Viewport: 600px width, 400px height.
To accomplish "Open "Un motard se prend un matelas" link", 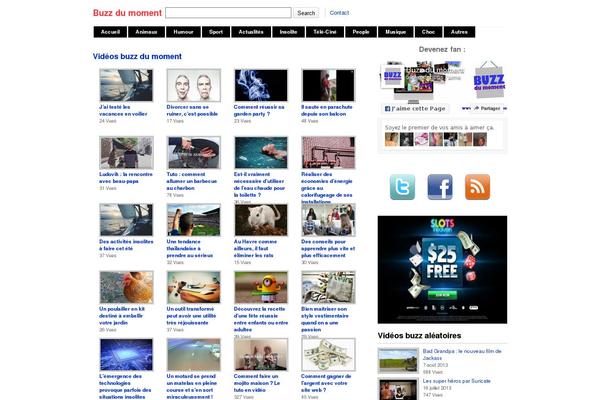I will pyautogui.click(x=192, y=387).
